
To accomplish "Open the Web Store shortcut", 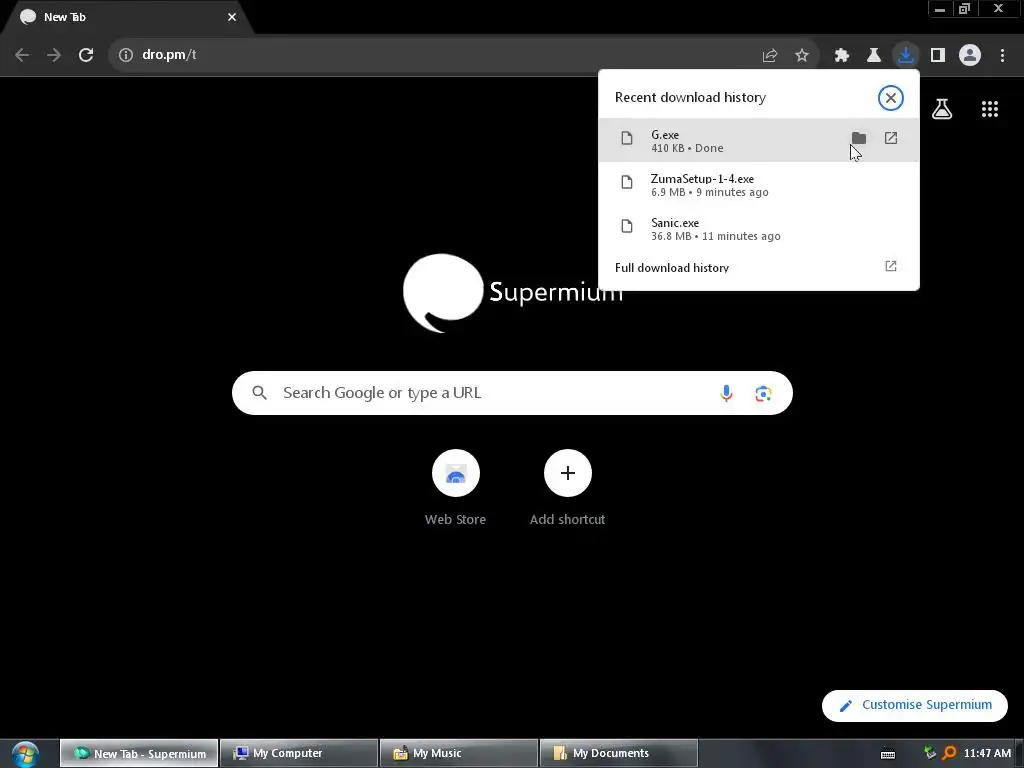I will [455, 487].
